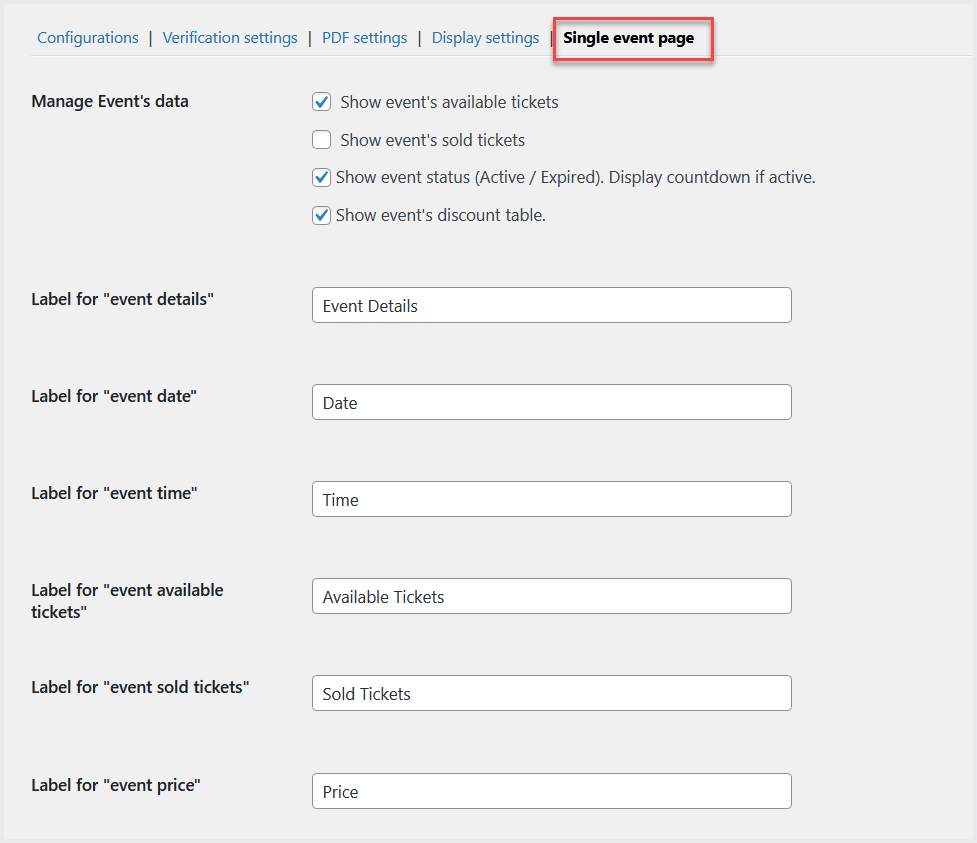Open the Configurations tab
This screenshot has width=977, height=843.
[x=88, y=38]
